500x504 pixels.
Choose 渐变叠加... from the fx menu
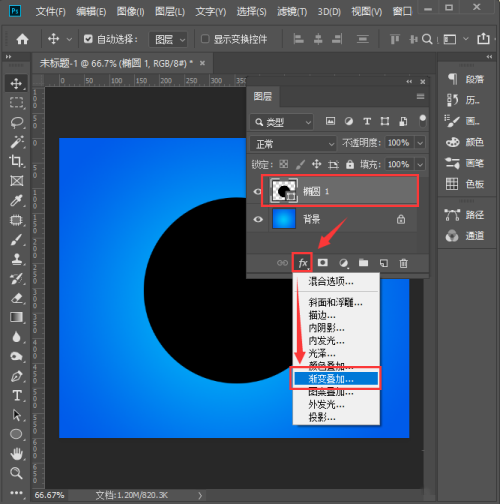tap(336, 379)
